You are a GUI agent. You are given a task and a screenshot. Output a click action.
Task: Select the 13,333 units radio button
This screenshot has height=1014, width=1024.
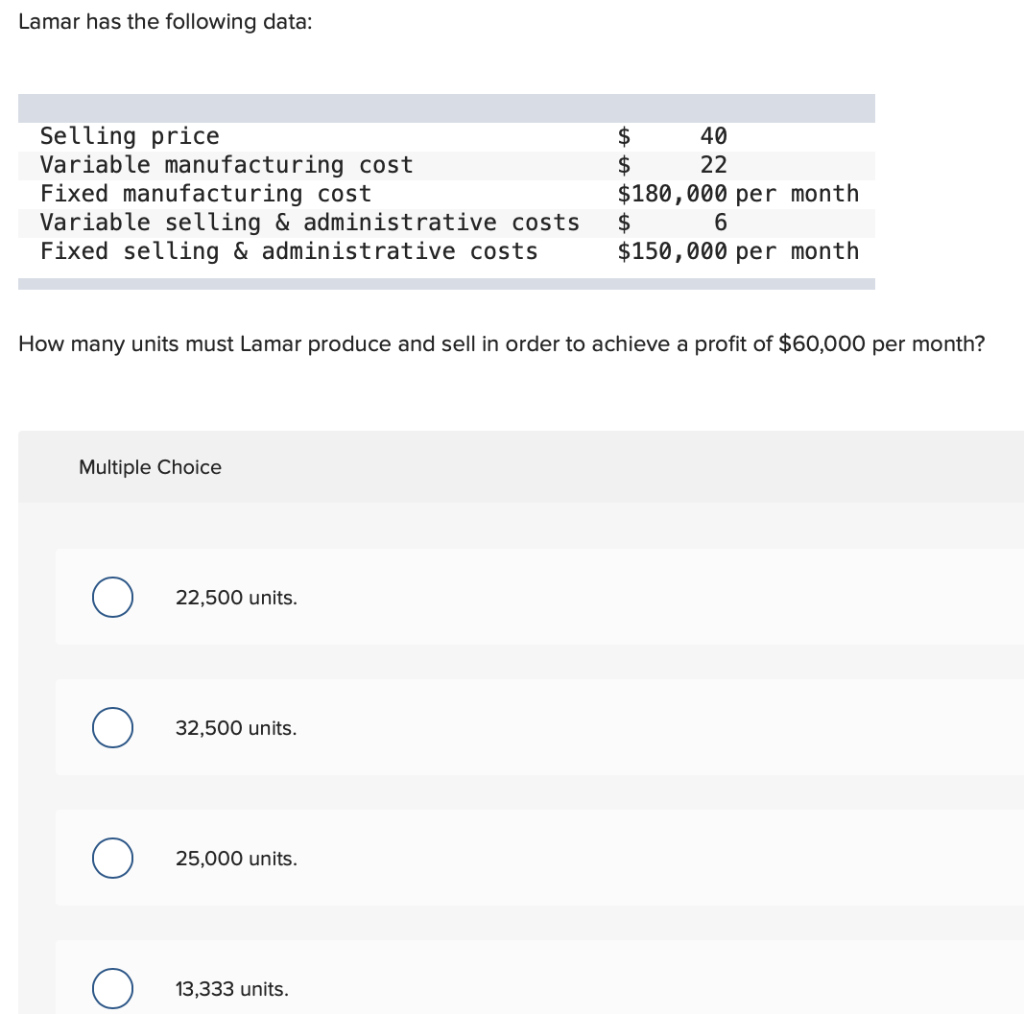click(111, 988)
